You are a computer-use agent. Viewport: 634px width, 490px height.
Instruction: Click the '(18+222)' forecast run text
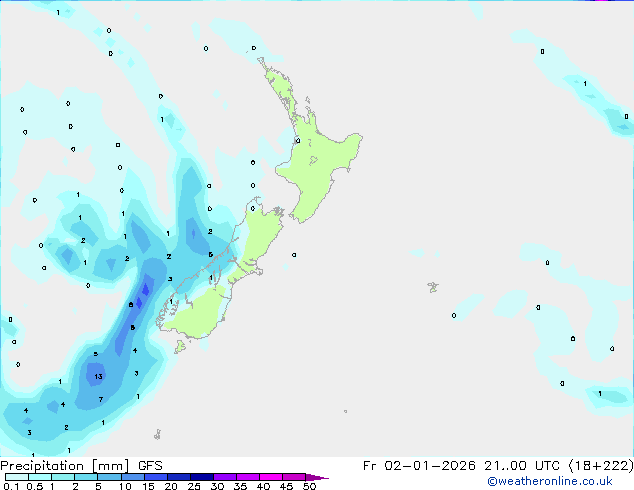(x=601, y=466)
